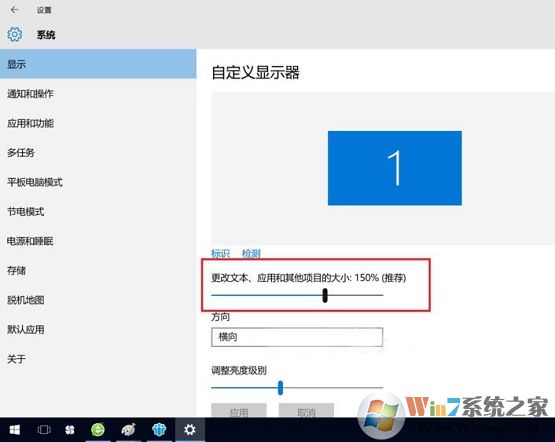Select 显示 in the sidebar
The height and width of the screenshot is (442, 555).
pos(98,64)
